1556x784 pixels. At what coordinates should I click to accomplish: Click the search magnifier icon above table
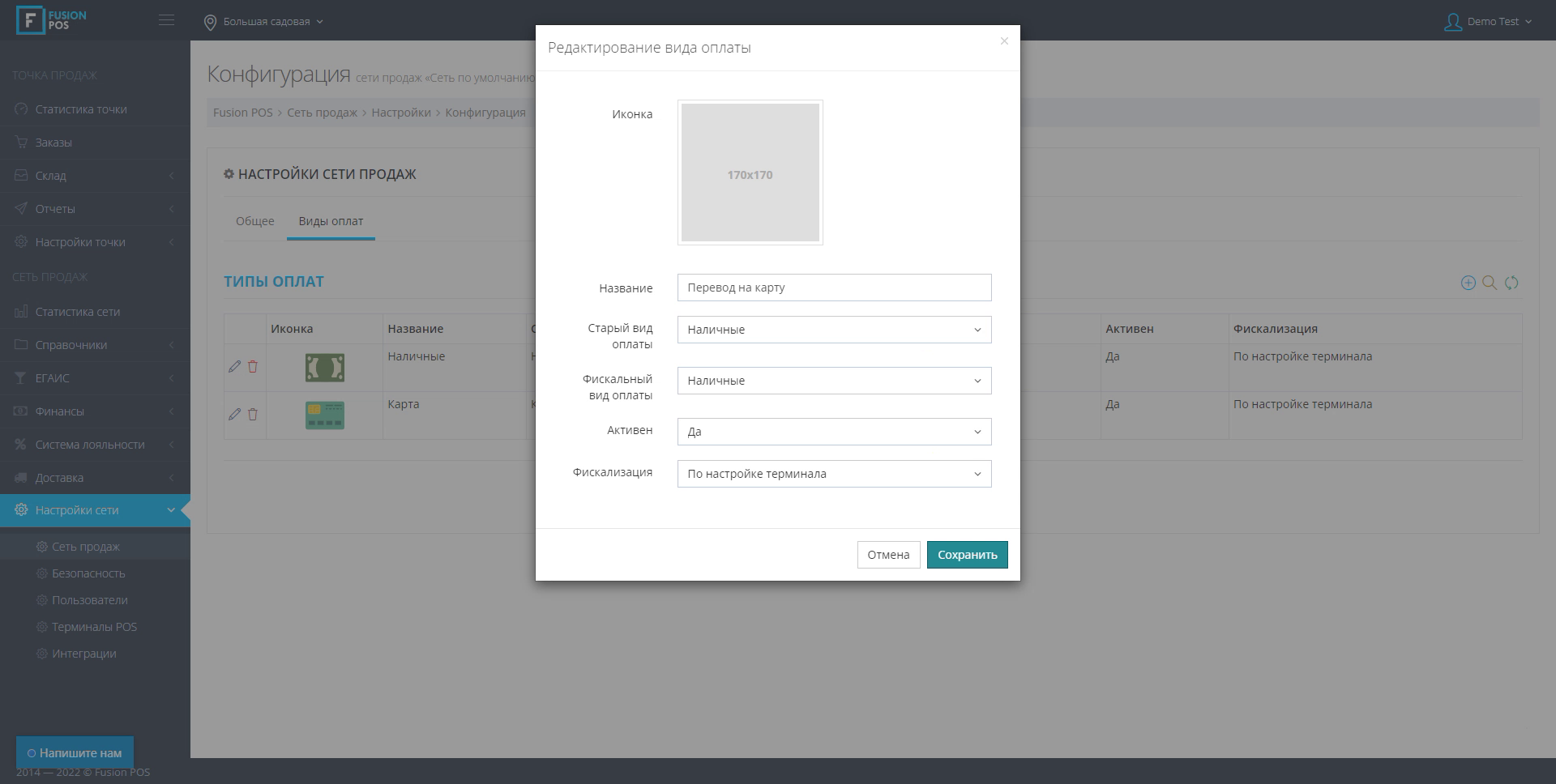[x=1490, y=283]
